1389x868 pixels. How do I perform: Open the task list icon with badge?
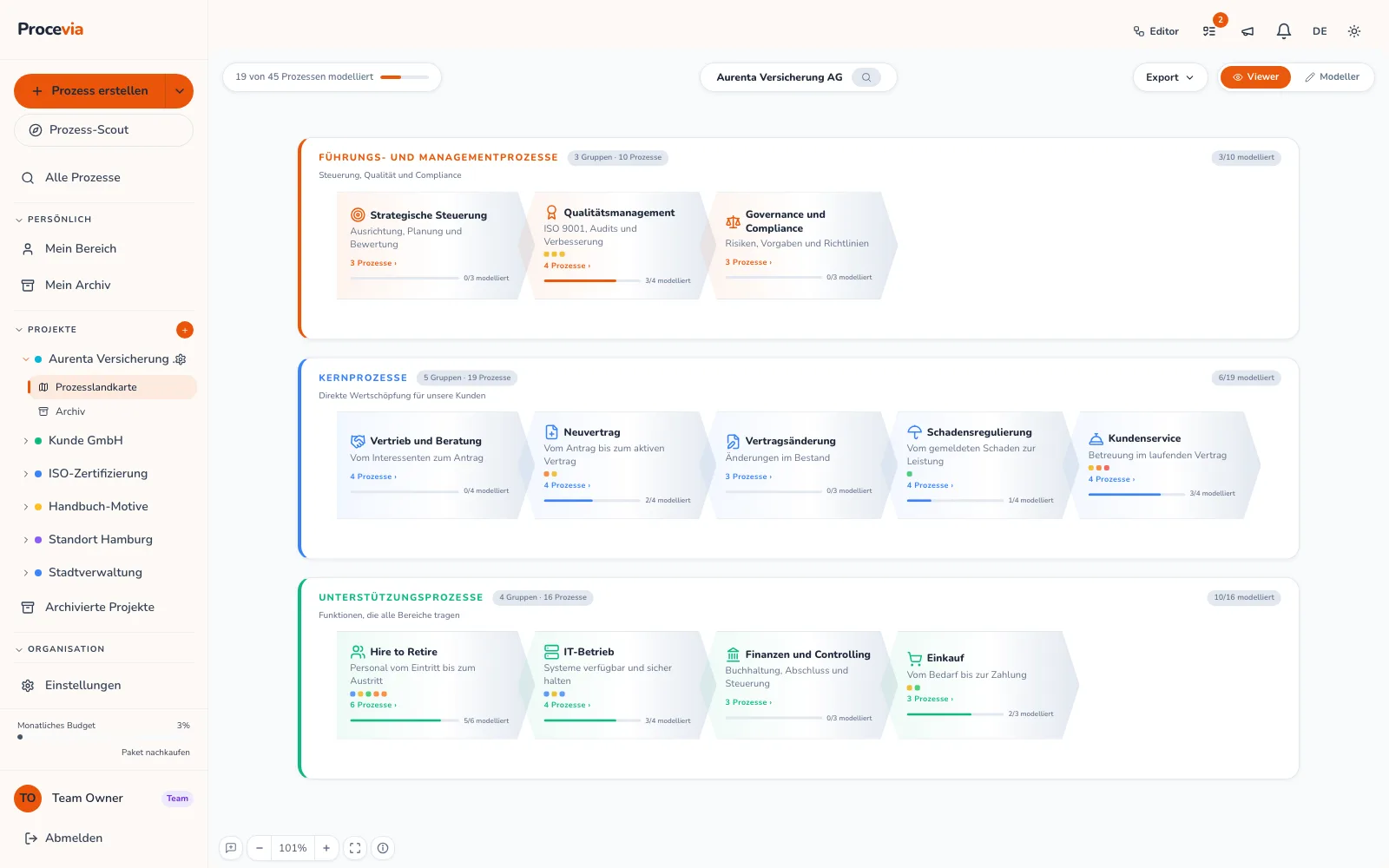(1209, 31)
